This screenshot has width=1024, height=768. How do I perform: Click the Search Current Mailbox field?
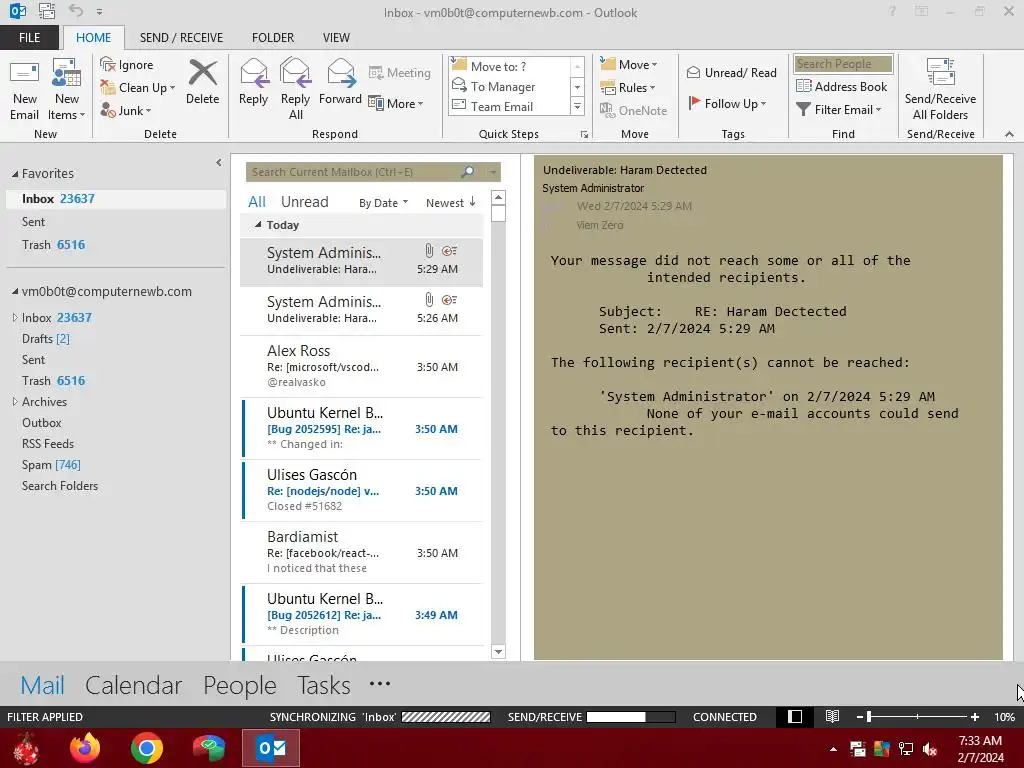coord(353,172)
